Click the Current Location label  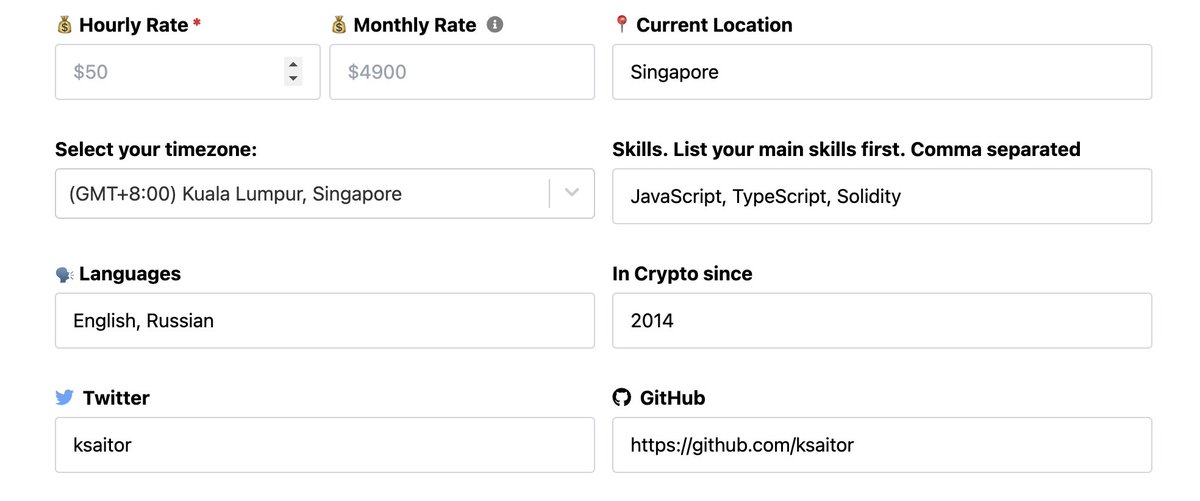(714, 25)
